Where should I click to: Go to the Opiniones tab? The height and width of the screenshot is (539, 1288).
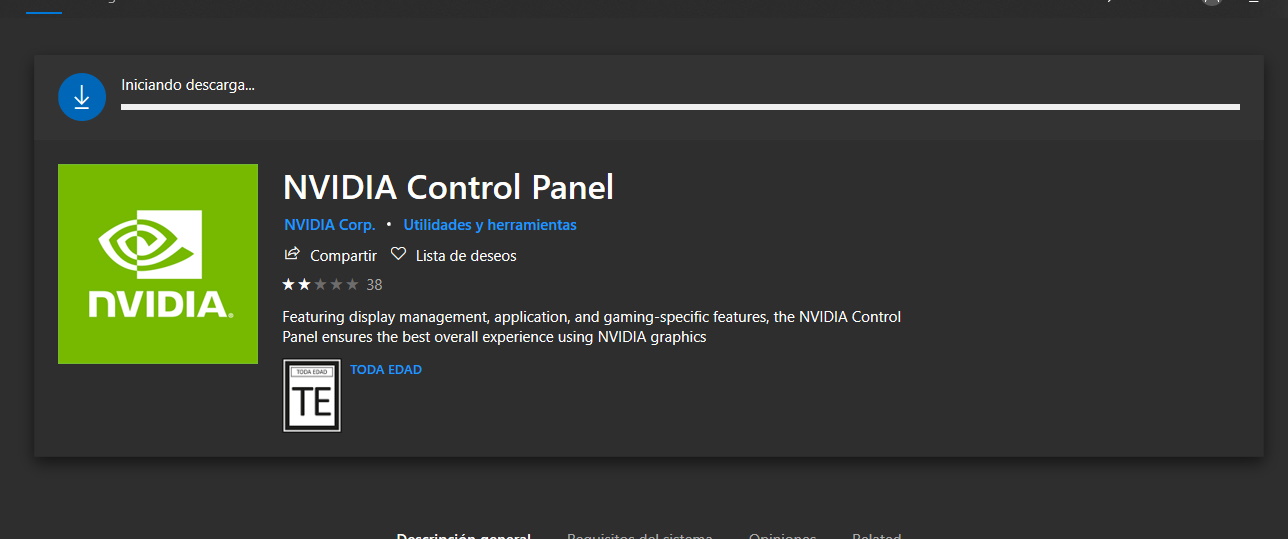[782, 535]
